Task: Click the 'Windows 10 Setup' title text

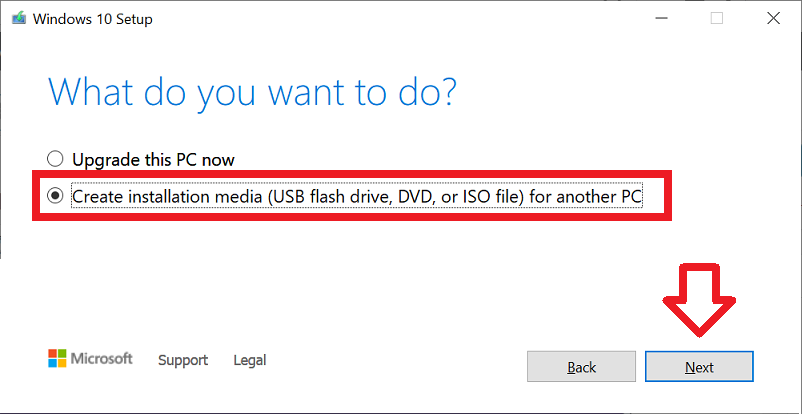Action: point(93,19)
